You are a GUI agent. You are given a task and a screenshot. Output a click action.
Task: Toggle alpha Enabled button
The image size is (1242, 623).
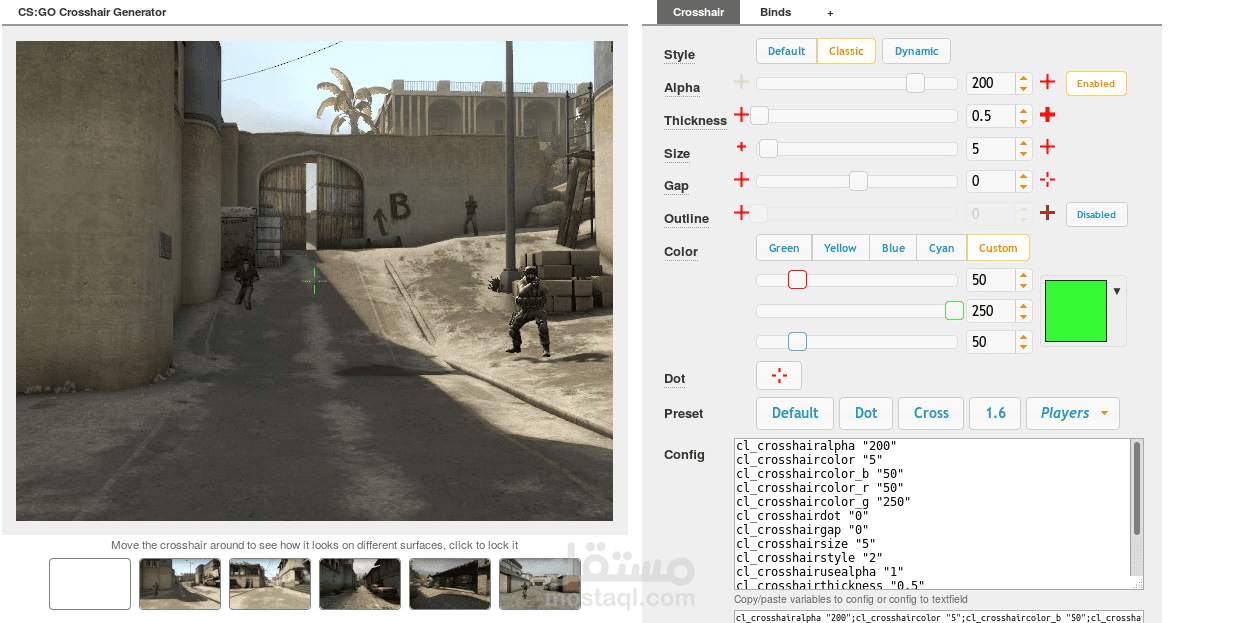(1096, 83)
